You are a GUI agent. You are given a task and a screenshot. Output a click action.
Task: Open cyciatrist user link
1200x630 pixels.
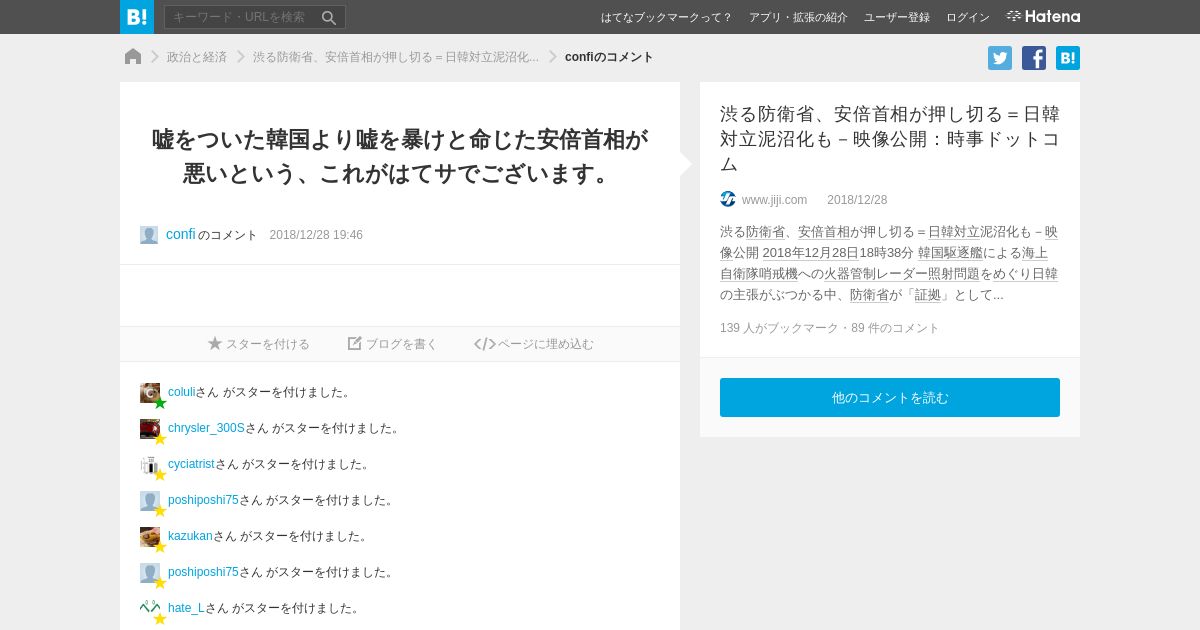[x=191, y=464]
